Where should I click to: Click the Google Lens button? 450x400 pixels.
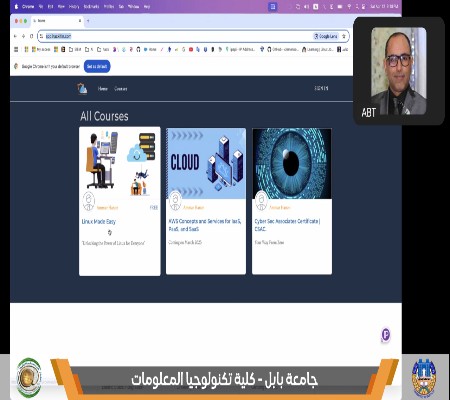[x=326, y=36]
